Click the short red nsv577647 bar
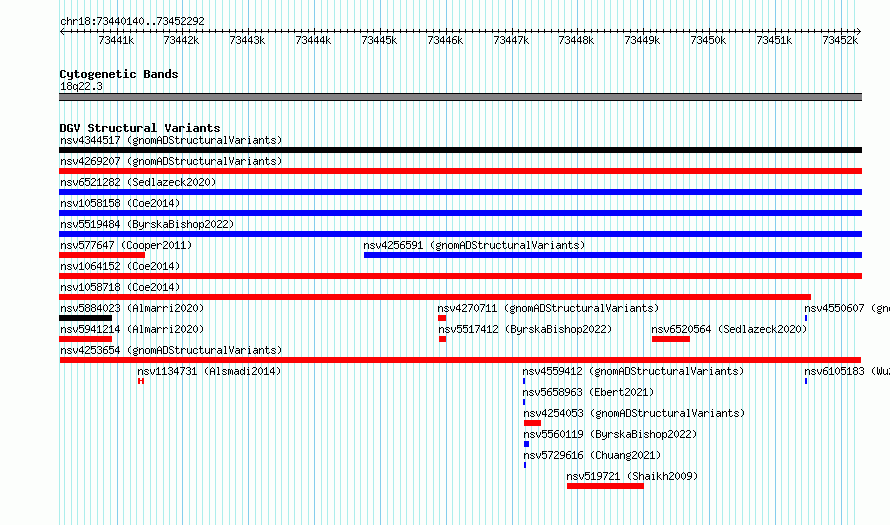Screen dimensions: 890x525 point(102,255)
